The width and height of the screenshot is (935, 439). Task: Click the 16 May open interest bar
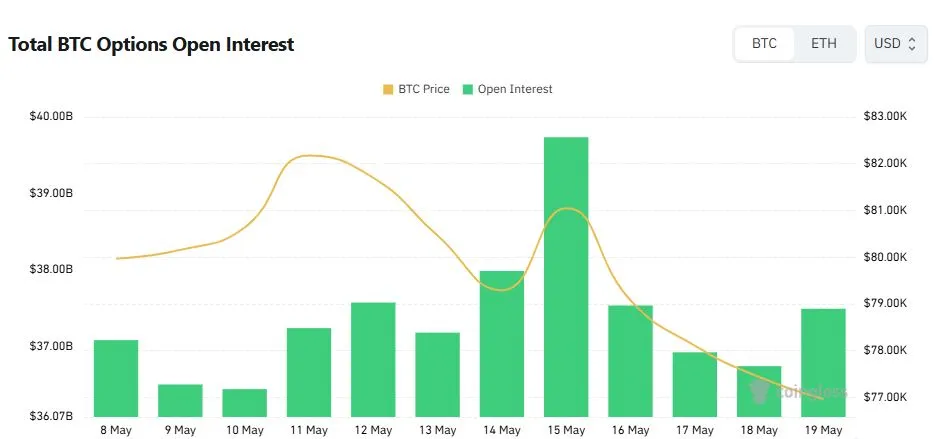pos(630,361)
